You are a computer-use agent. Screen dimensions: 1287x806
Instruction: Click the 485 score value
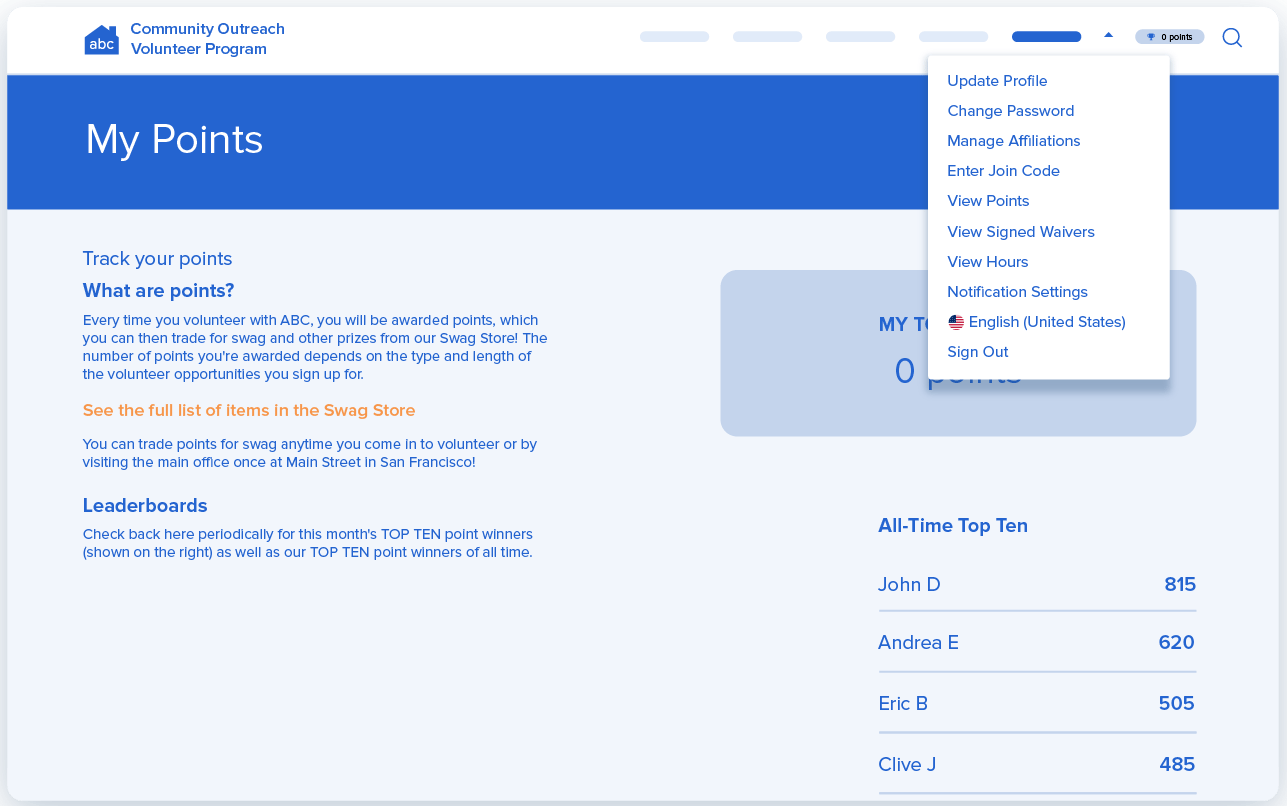pyautogui.click(x=1177, y=765)
